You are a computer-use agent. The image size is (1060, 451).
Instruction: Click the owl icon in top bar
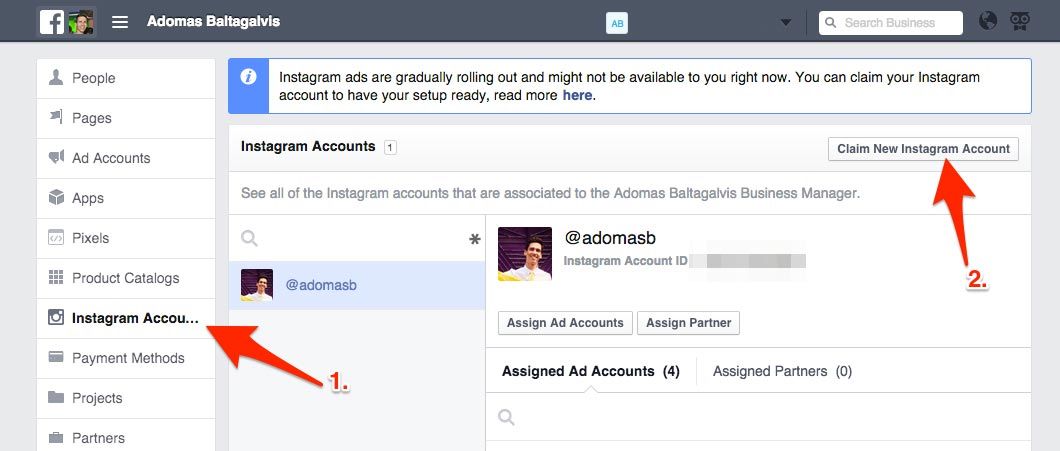[x=1020, y=22]
